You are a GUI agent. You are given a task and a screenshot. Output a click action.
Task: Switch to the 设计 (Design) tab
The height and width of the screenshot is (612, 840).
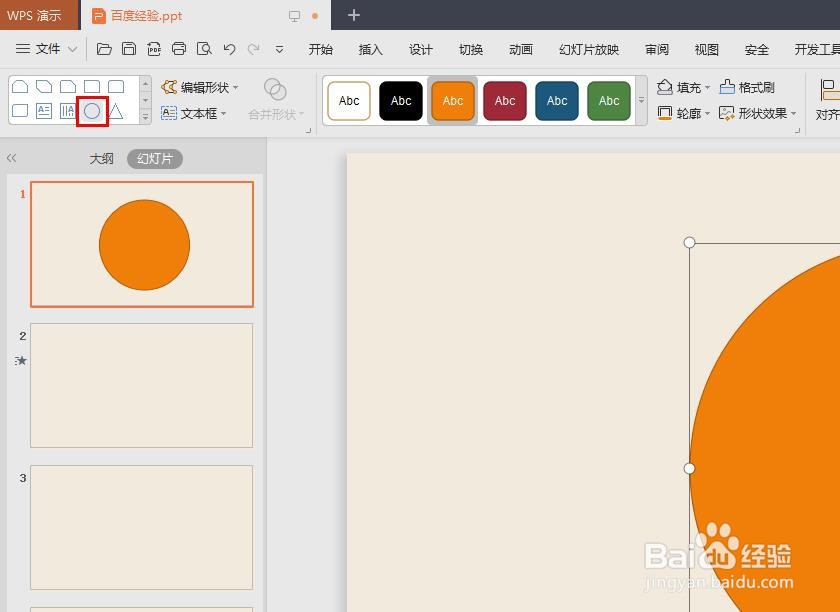[x=421, y=49]
